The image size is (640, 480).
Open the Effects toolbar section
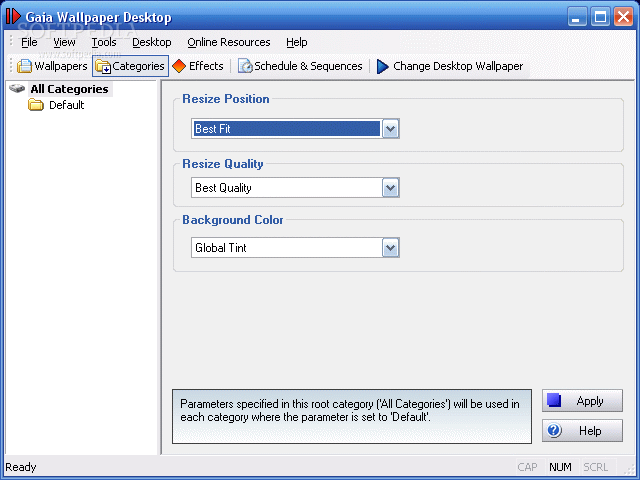(x=198, y=66)
